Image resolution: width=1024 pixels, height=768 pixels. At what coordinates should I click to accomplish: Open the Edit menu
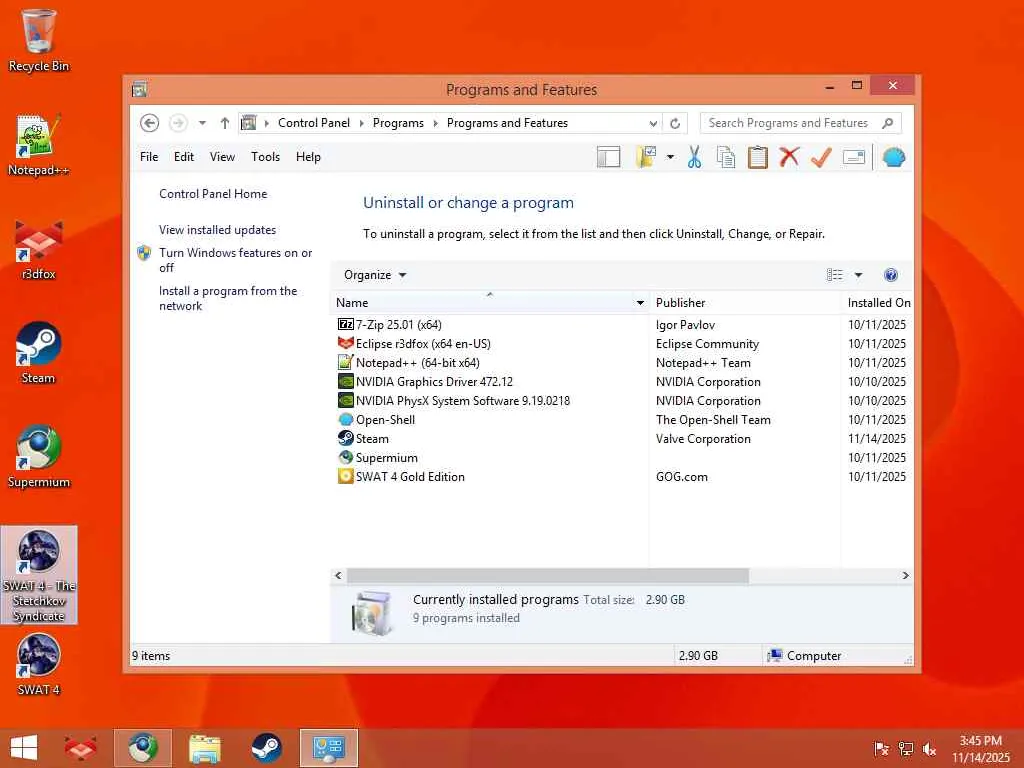184,157
